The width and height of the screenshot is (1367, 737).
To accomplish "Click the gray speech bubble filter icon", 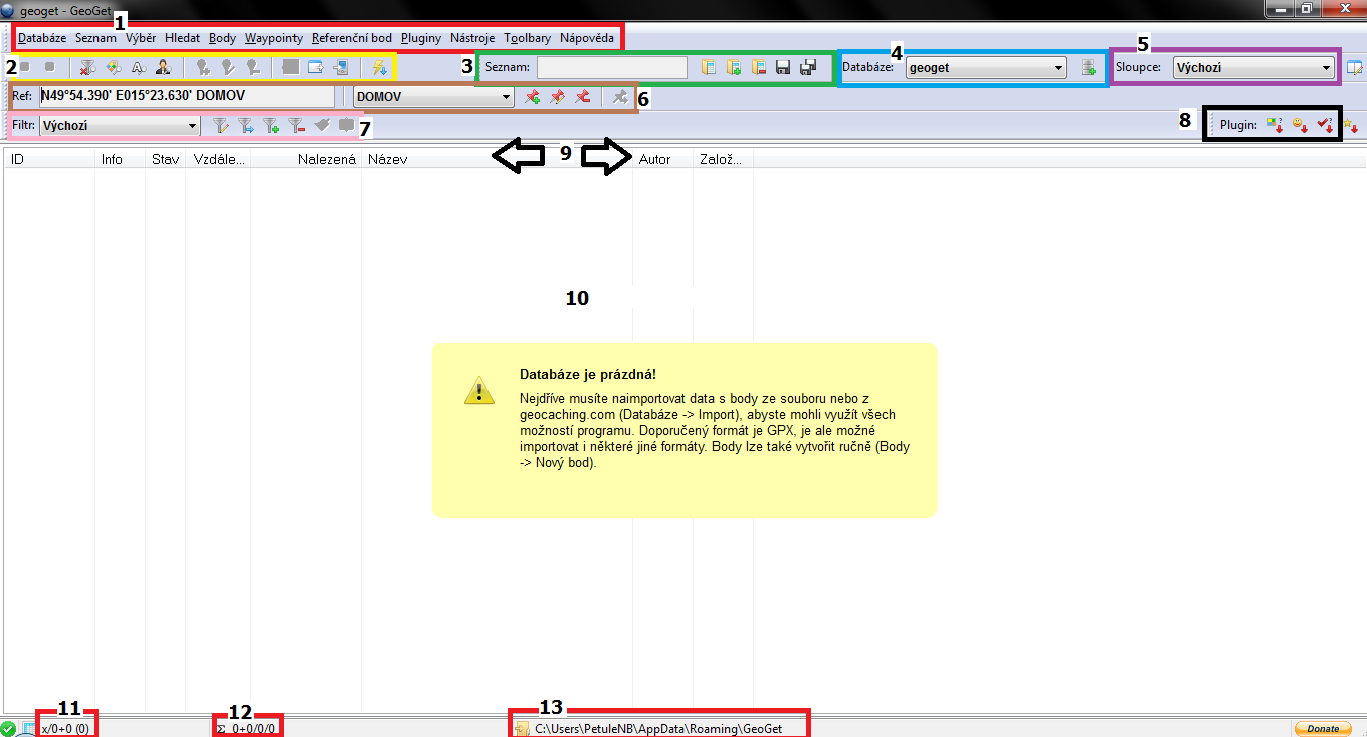I will tap(346, 125).
